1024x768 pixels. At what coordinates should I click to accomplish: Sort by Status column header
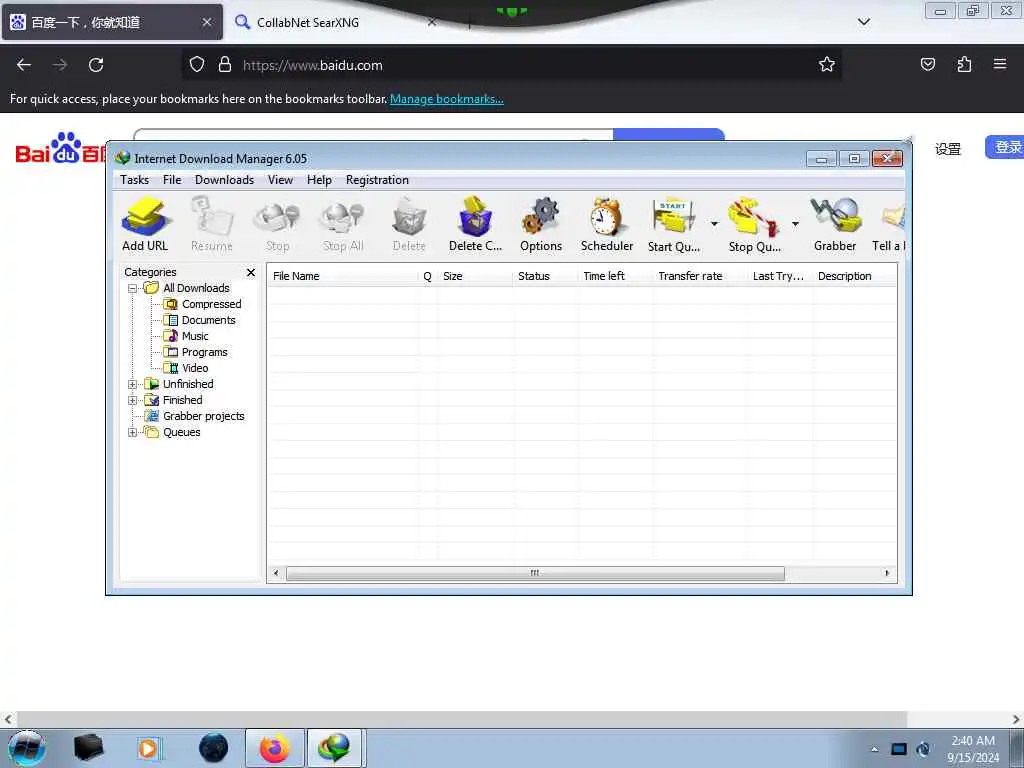coord(545,276)
